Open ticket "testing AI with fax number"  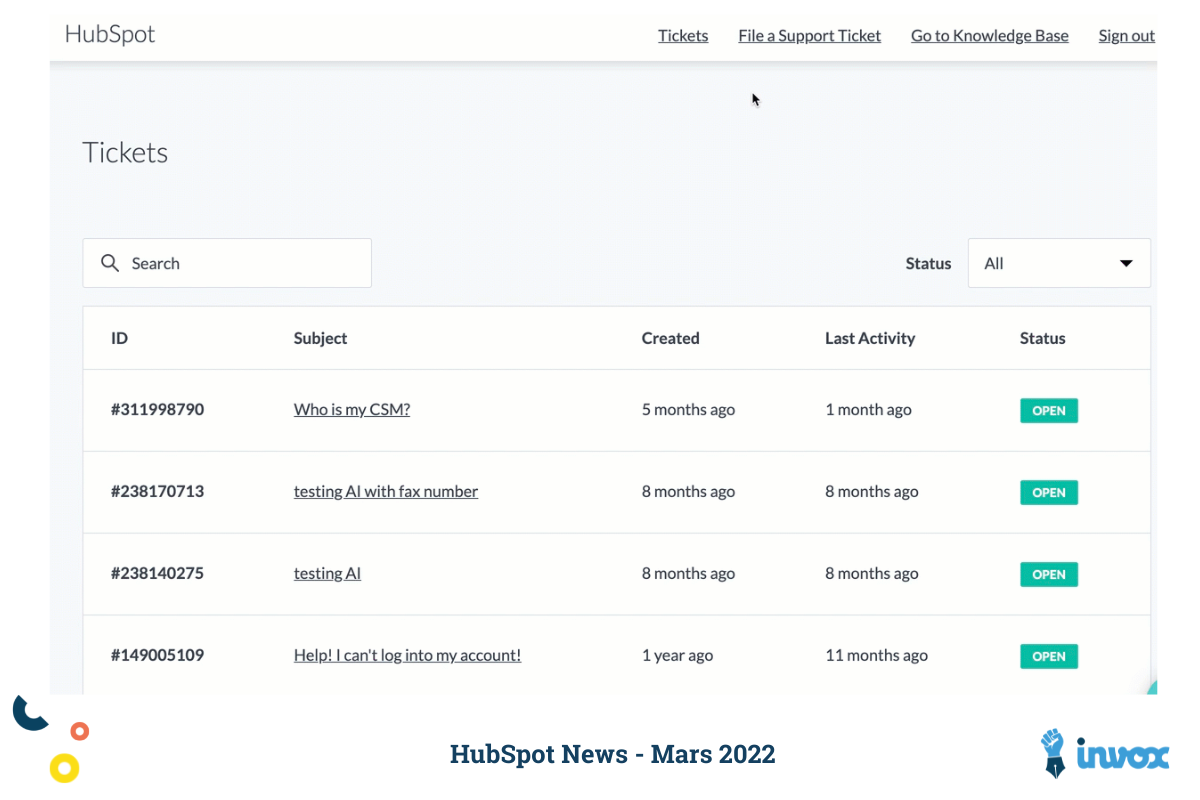(386, 492)
